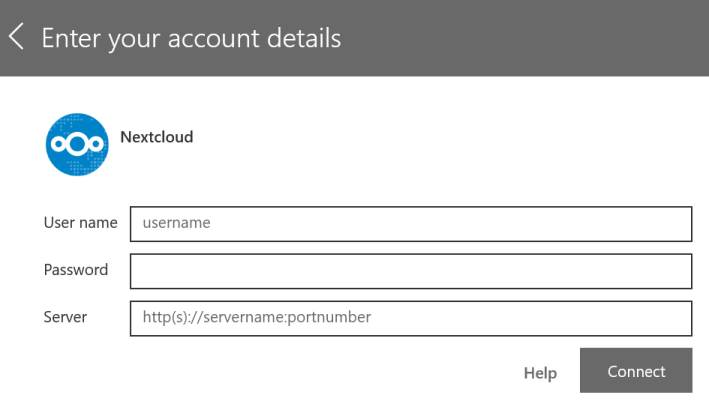Get help with Nextcloud account setup
The image size is (709, 407).
[x=540, y=373]
